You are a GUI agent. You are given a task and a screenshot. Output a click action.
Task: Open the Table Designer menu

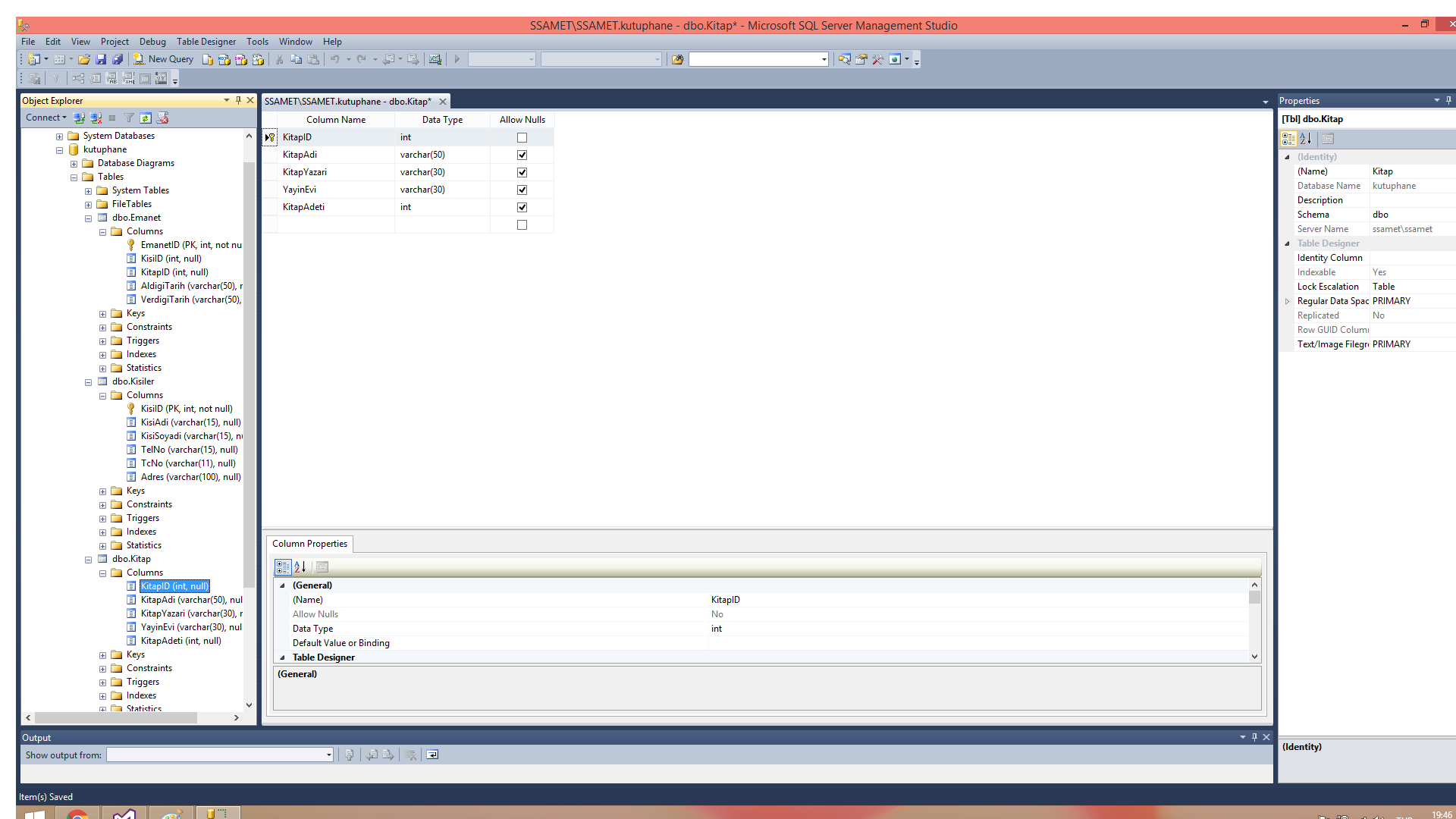206,42
